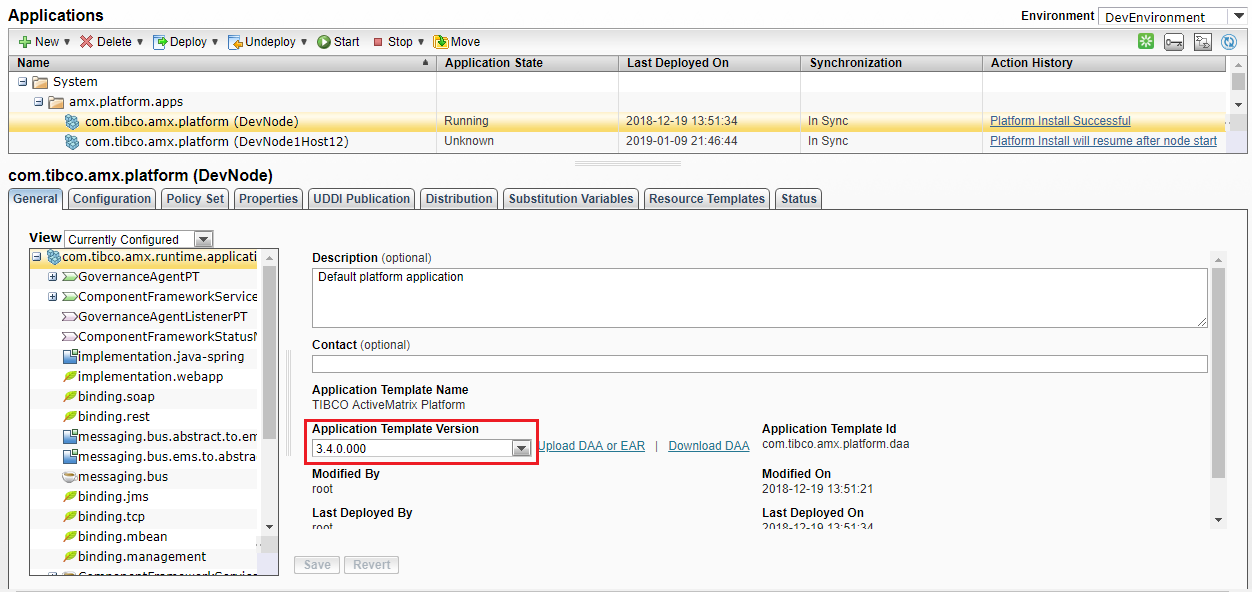Click the leaf icon beside binding.soap
1252x592 pixels.
coord(70,397)
